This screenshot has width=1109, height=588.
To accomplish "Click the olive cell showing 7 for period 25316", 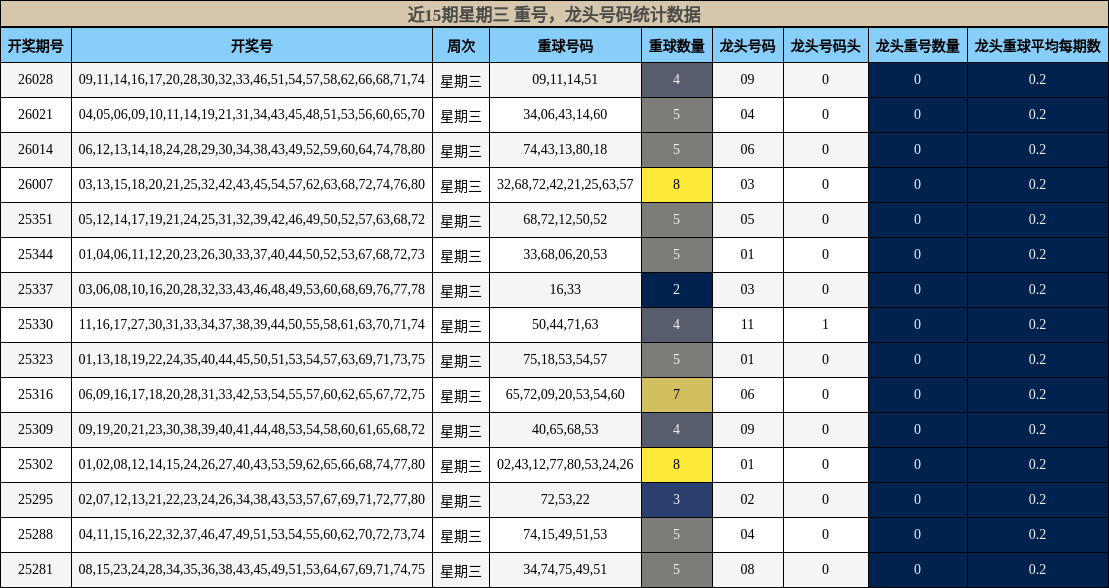I will click(x=676, y=394).
